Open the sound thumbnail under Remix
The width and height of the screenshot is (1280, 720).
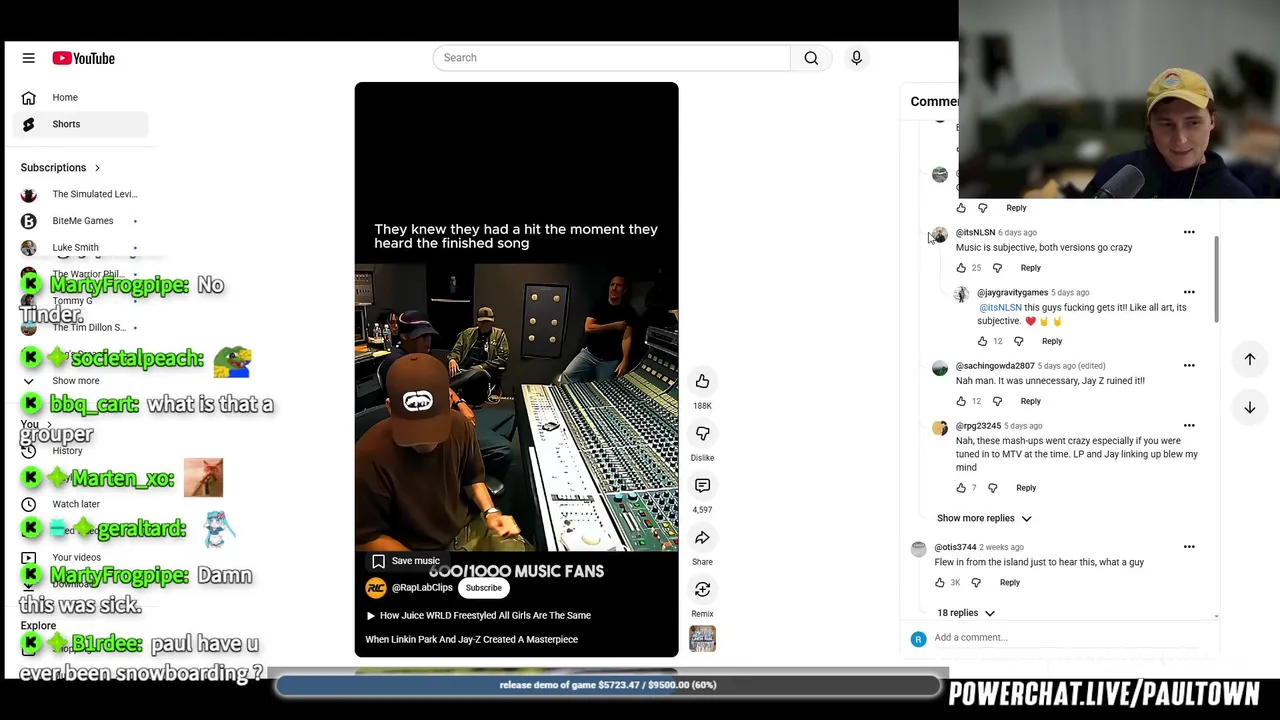702,638
